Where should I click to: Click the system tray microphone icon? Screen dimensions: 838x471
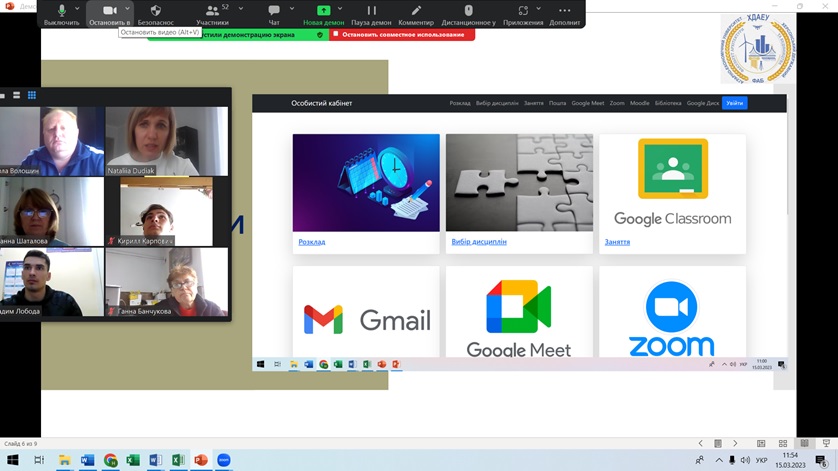(732, 460)
